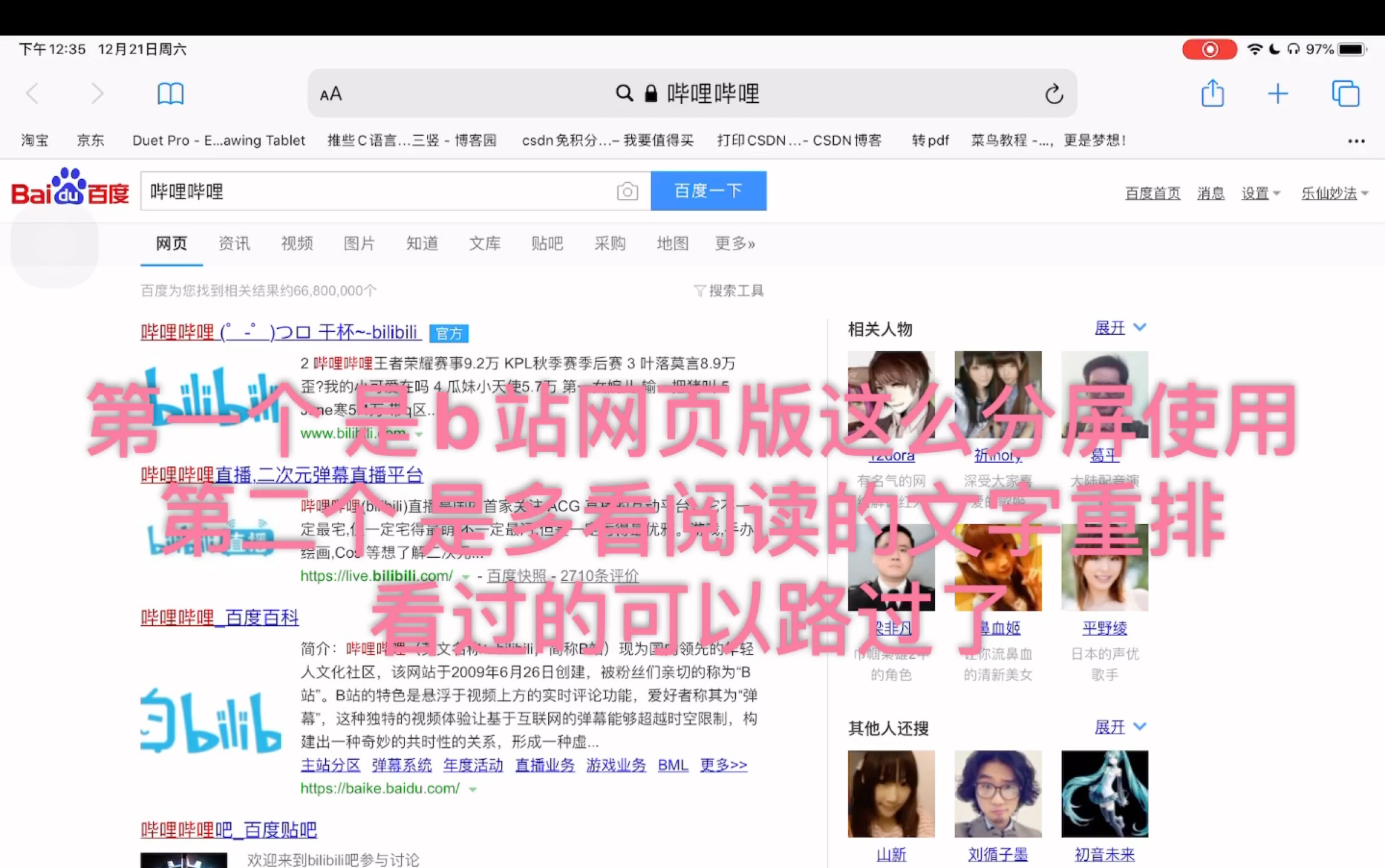Viewport: 1385px width, 868px height.
Task: Open 更多>> sublink
Action: pos(723,765)
